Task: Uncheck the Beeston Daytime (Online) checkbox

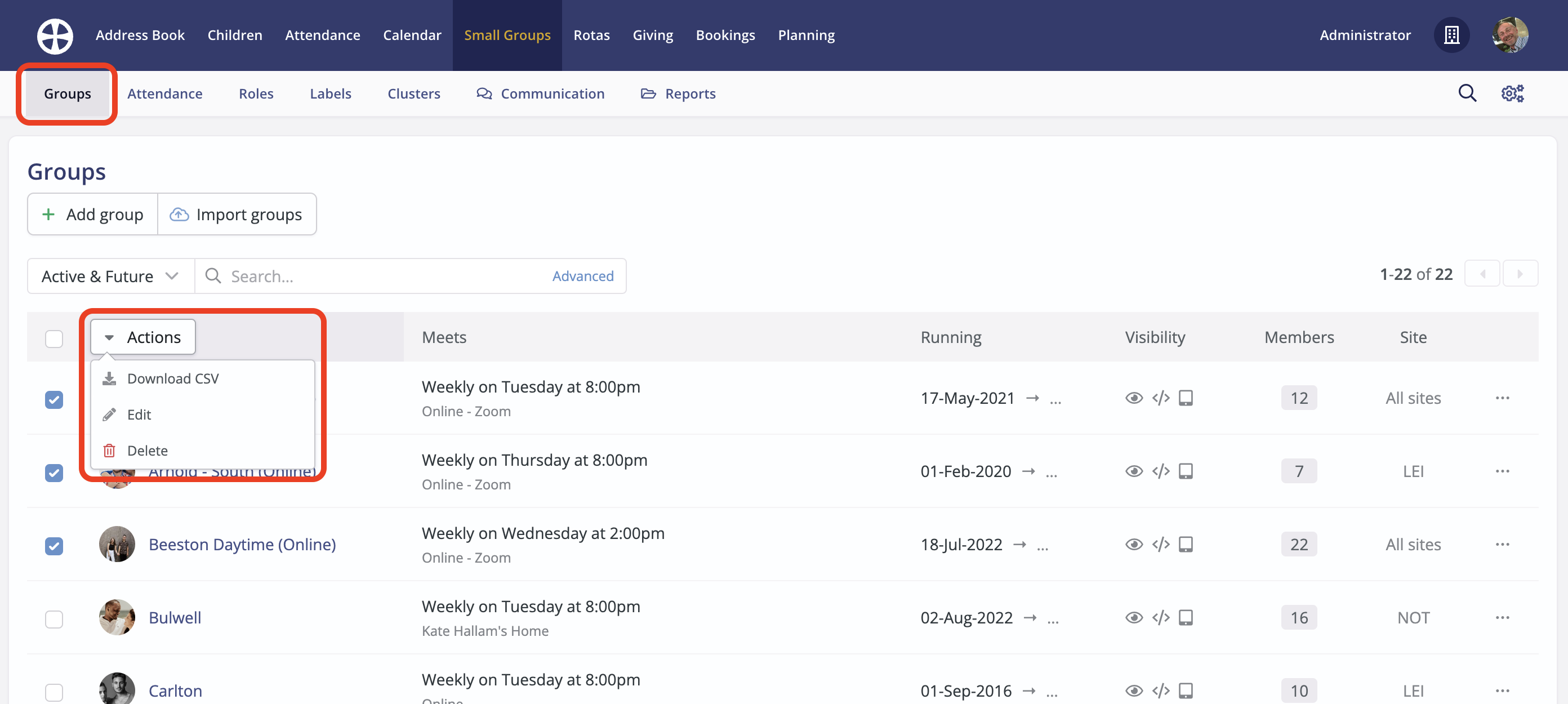Action: [x=54, y=546]
